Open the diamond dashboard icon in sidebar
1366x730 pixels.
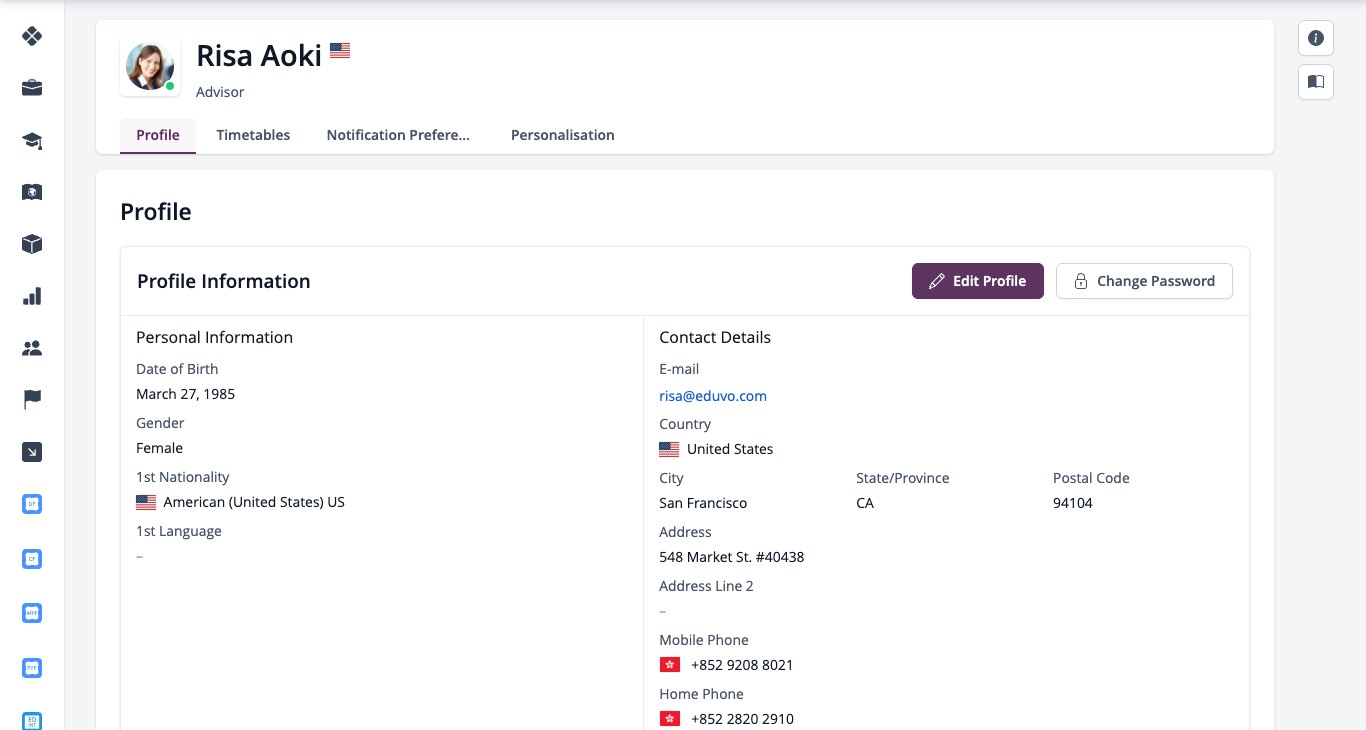click(32, 36)
